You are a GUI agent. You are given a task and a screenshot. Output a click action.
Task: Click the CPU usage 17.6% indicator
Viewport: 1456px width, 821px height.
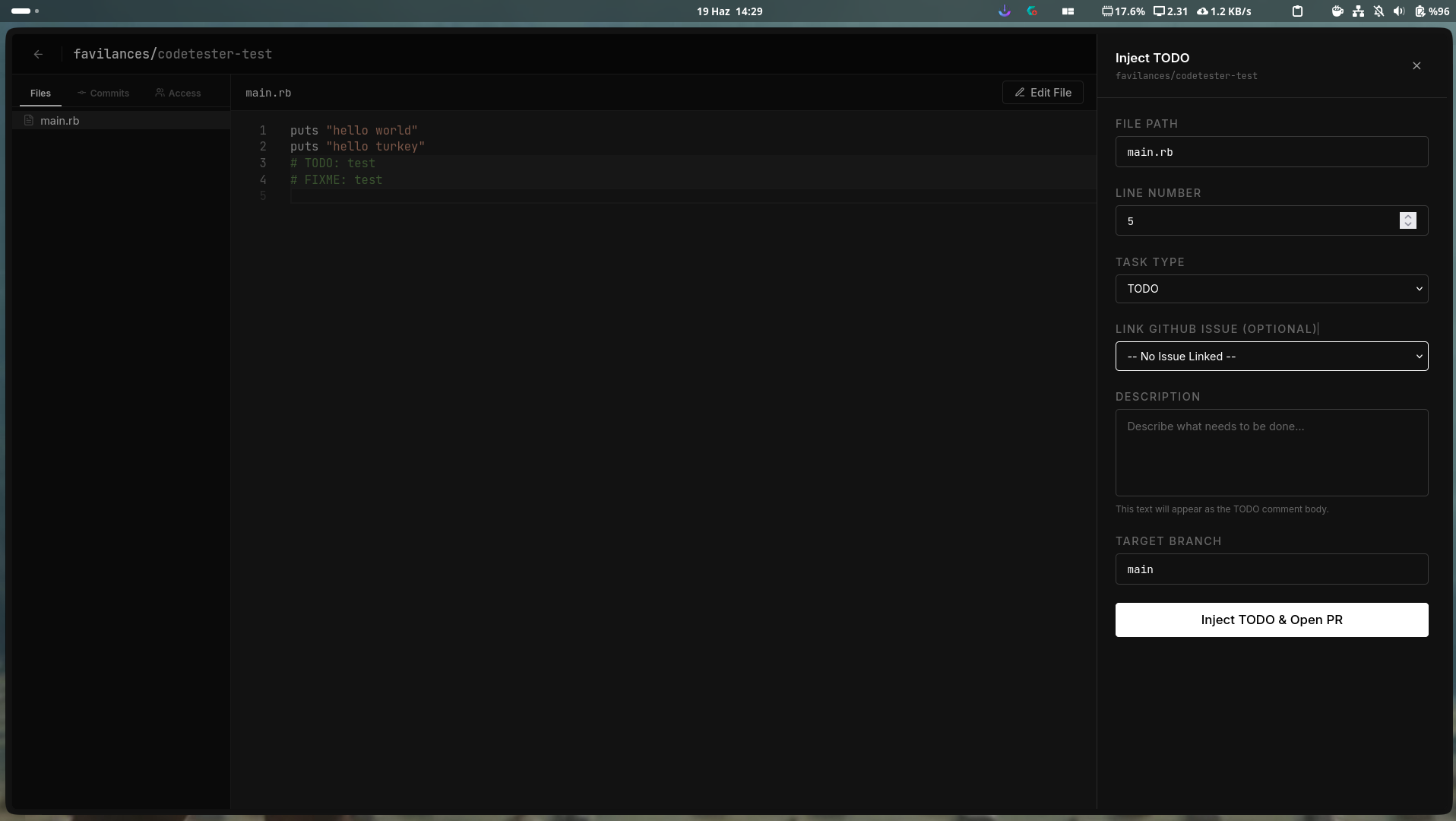[1123, 11]
